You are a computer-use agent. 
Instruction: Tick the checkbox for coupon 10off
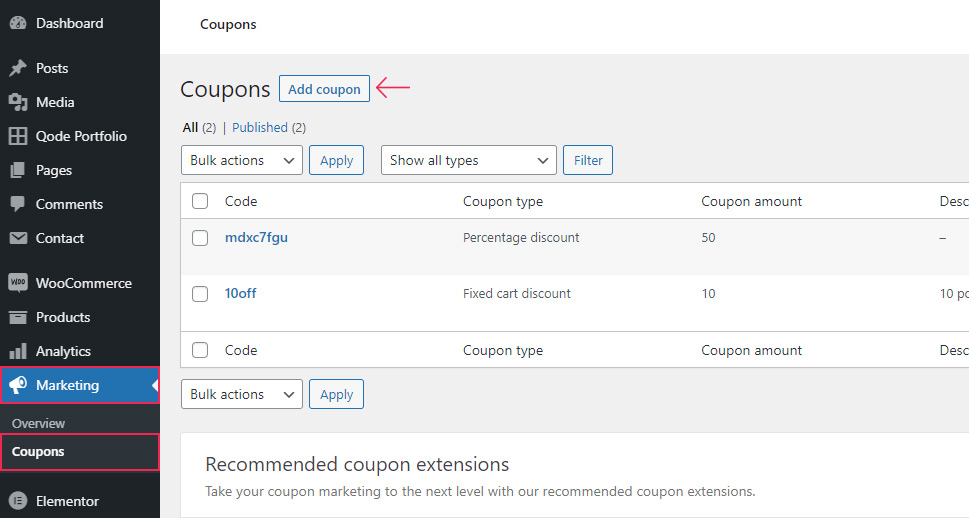click(x=200, y=294)
